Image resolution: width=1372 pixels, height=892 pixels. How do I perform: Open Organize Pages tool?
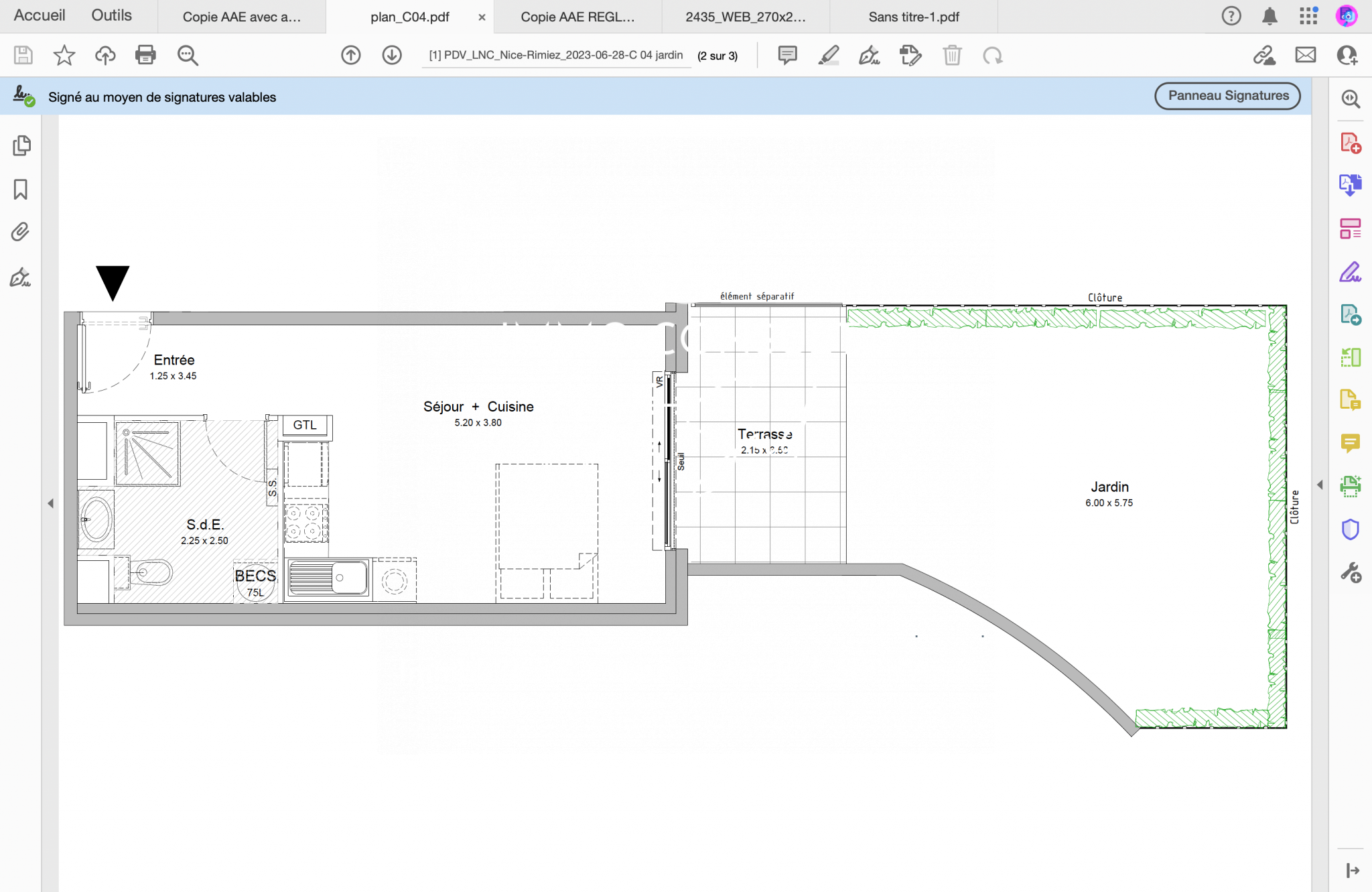[x=1351, y=229]
